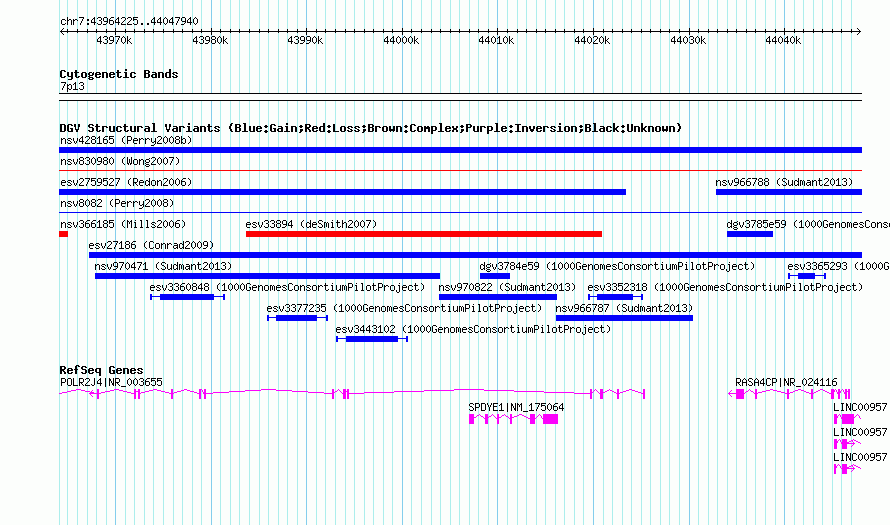This screenshot has height=525, width=890.
Task: Click the esv3377235 variant label
Action: 404,308
